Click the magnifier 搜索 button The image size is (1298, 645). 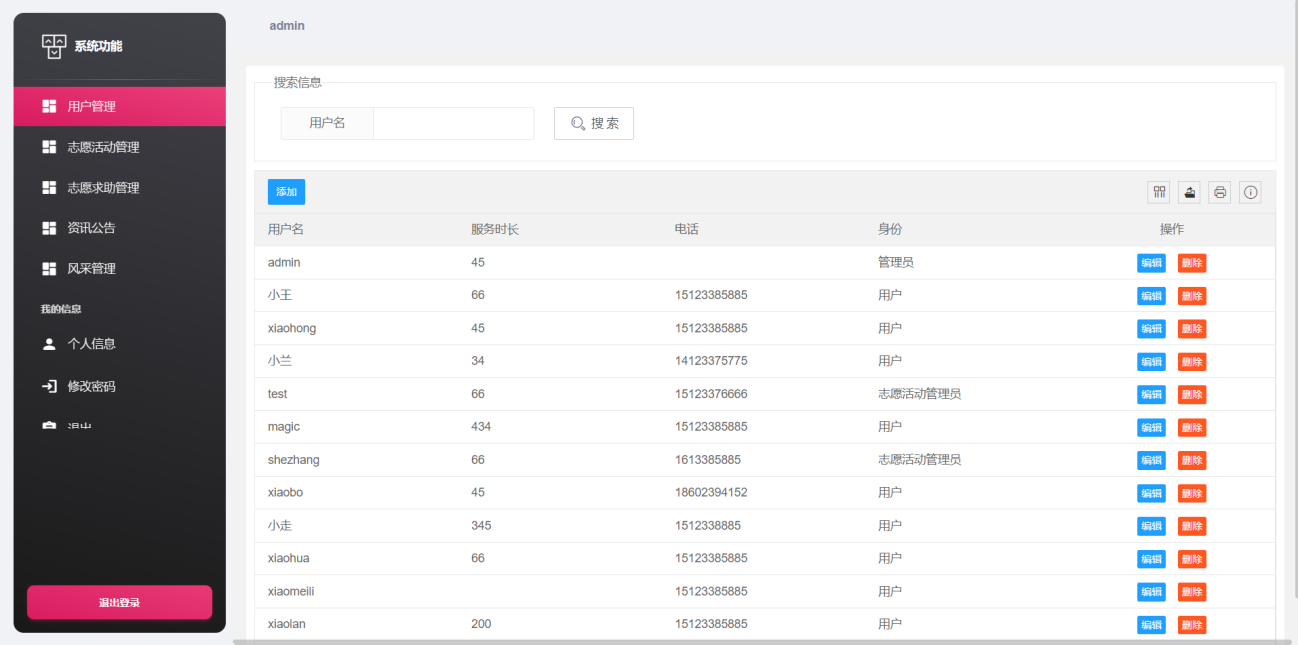pyautogui.click(x=594, y=123)
